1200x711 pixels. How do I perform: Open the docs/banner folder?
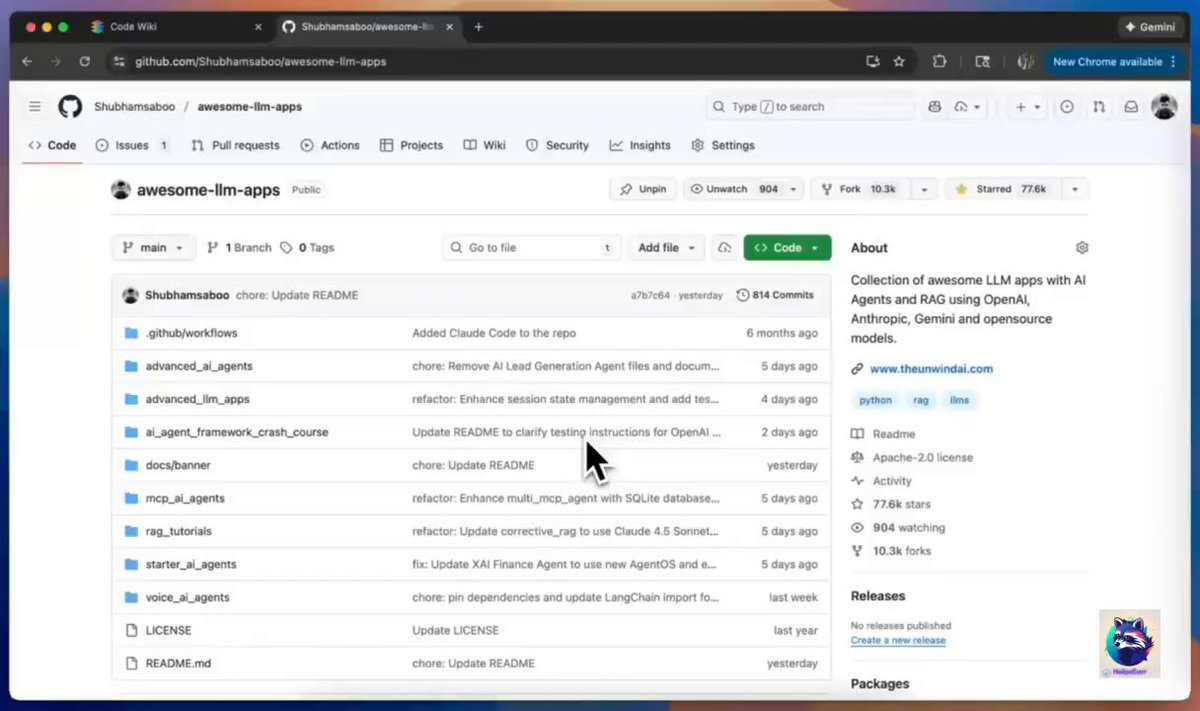pos(178,465)
